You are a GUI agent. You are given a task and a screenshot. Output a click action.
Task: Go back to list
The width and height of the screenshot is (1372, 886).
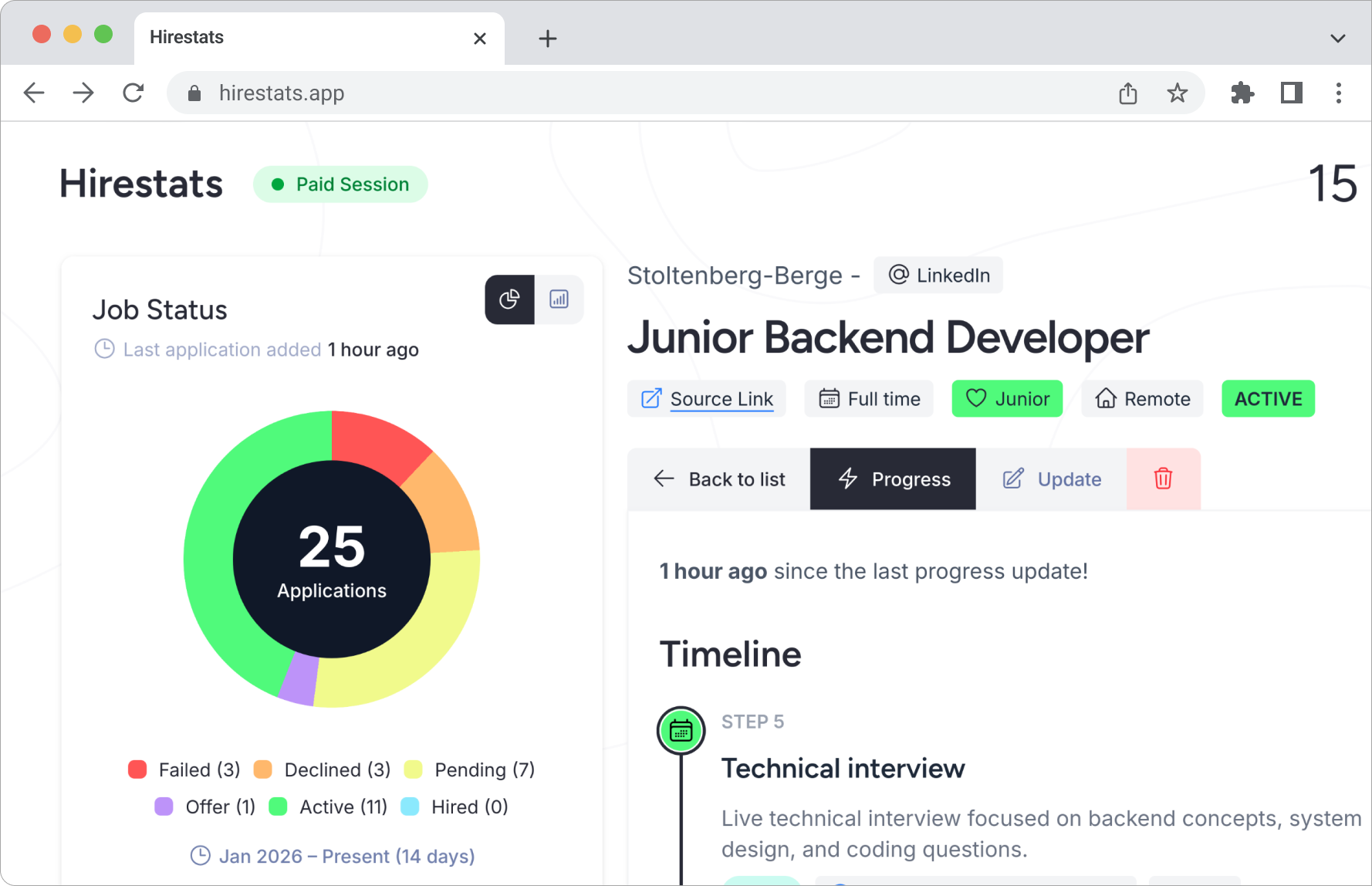click(719, 479)
